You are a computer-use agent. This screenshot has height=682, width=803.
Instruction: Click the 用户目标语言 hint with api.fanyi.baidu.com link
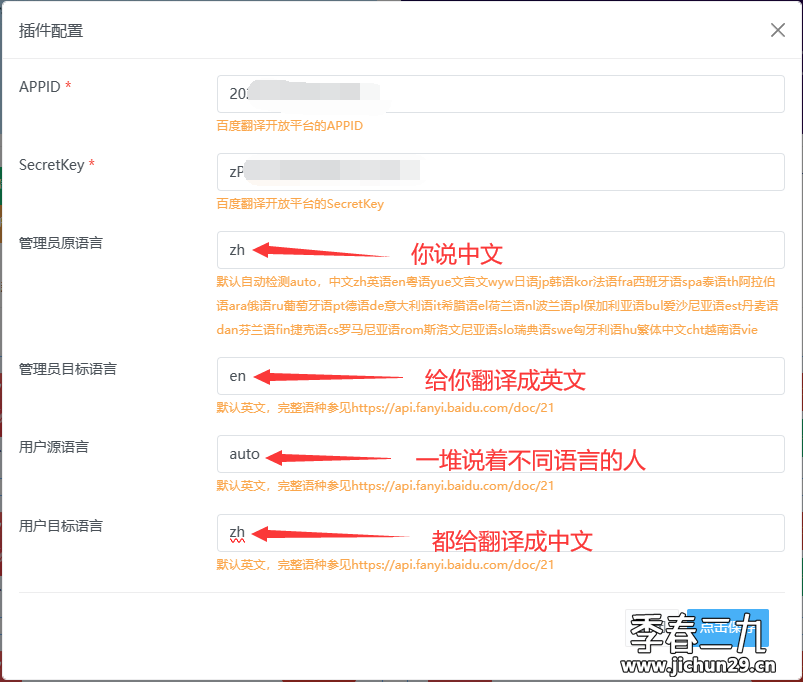(x=385, y=565)
